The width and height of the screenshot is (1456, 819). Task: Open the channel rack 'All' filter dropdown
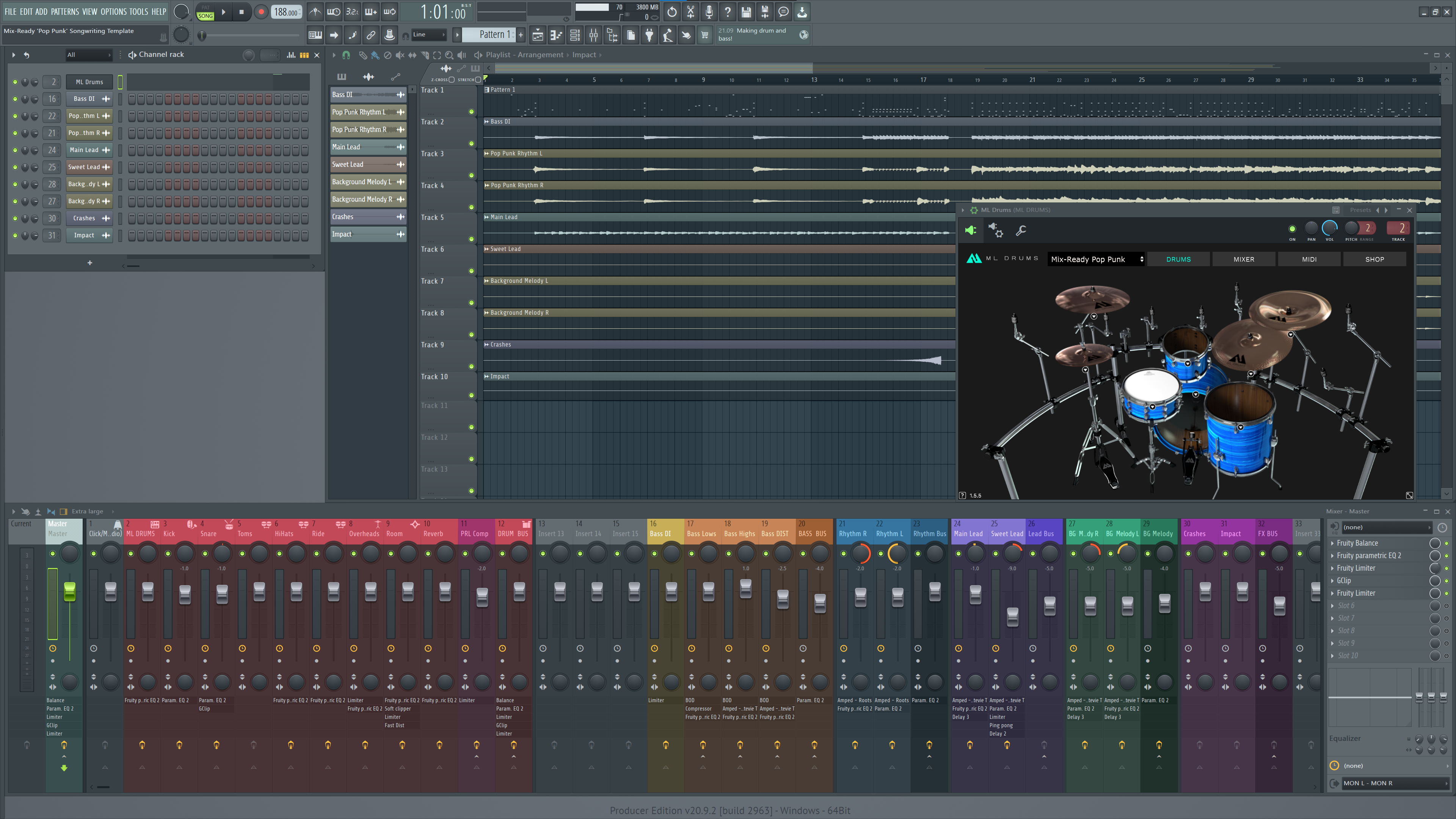point(89,55)
